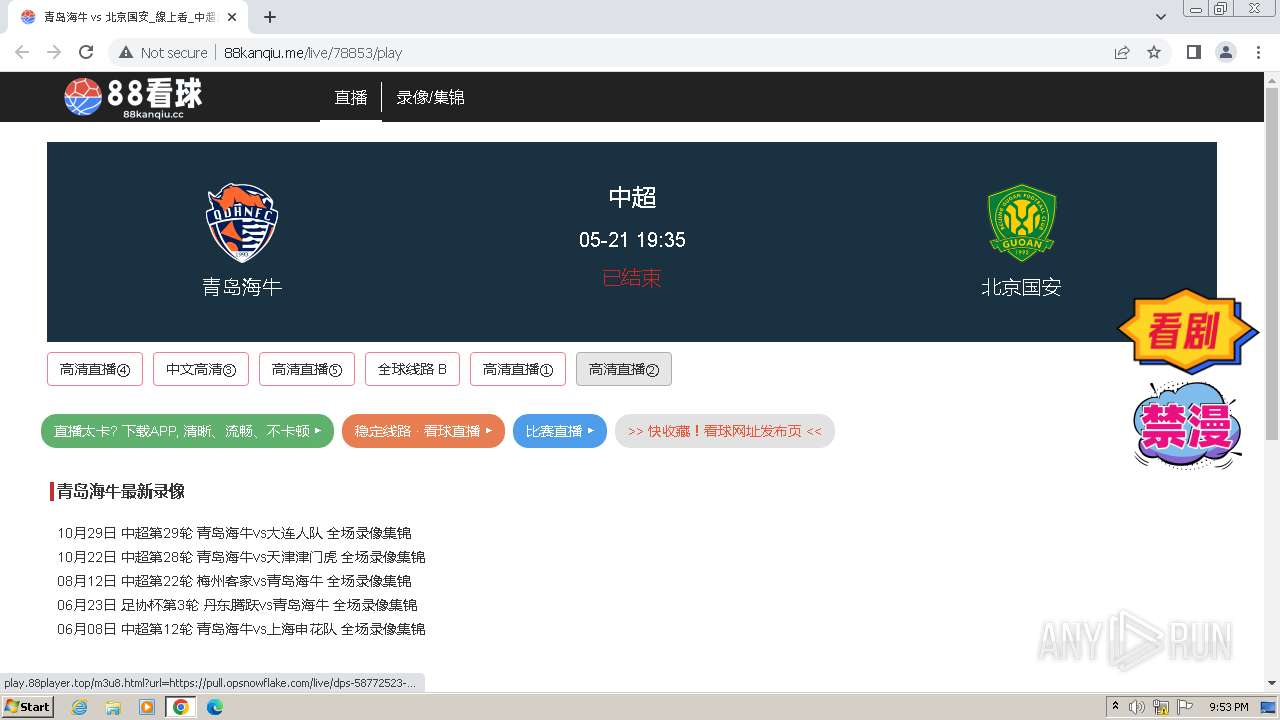The width and height of the screenshot is (1280, 720).
Task: Click the browser back arrow
Action: (x=22, y=52)
